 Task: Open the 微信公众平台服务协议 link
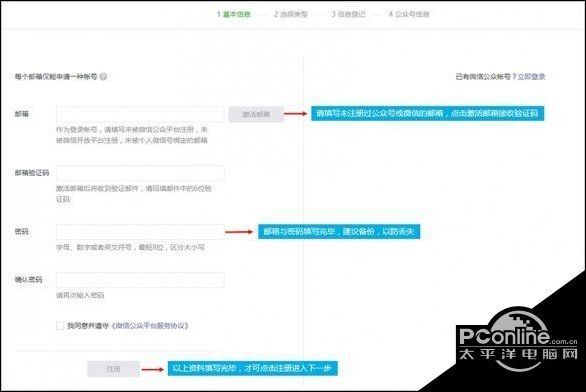click(x=150, y=326)
